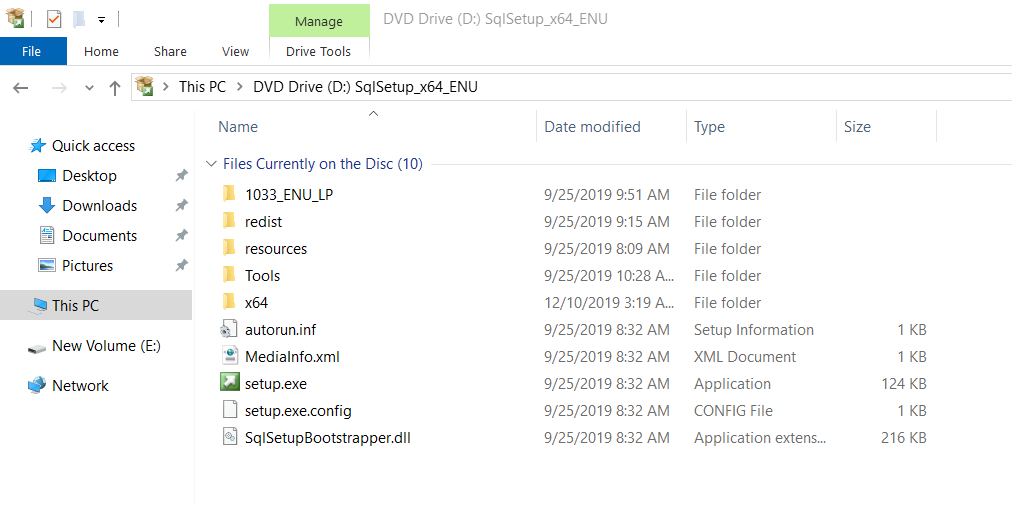
Task: Click the Documents icon in sidebar
Action: (x=47, y=235)
